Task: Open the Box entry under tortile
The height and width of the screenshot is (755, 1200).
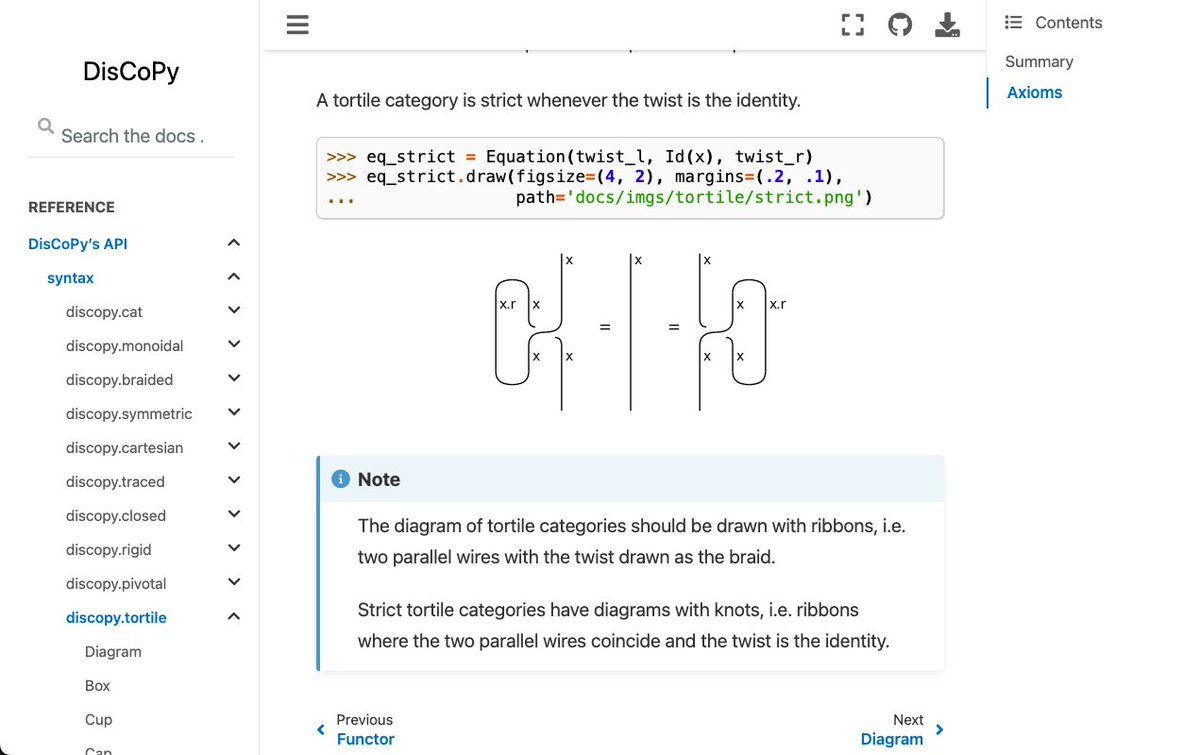Action: 98,686
